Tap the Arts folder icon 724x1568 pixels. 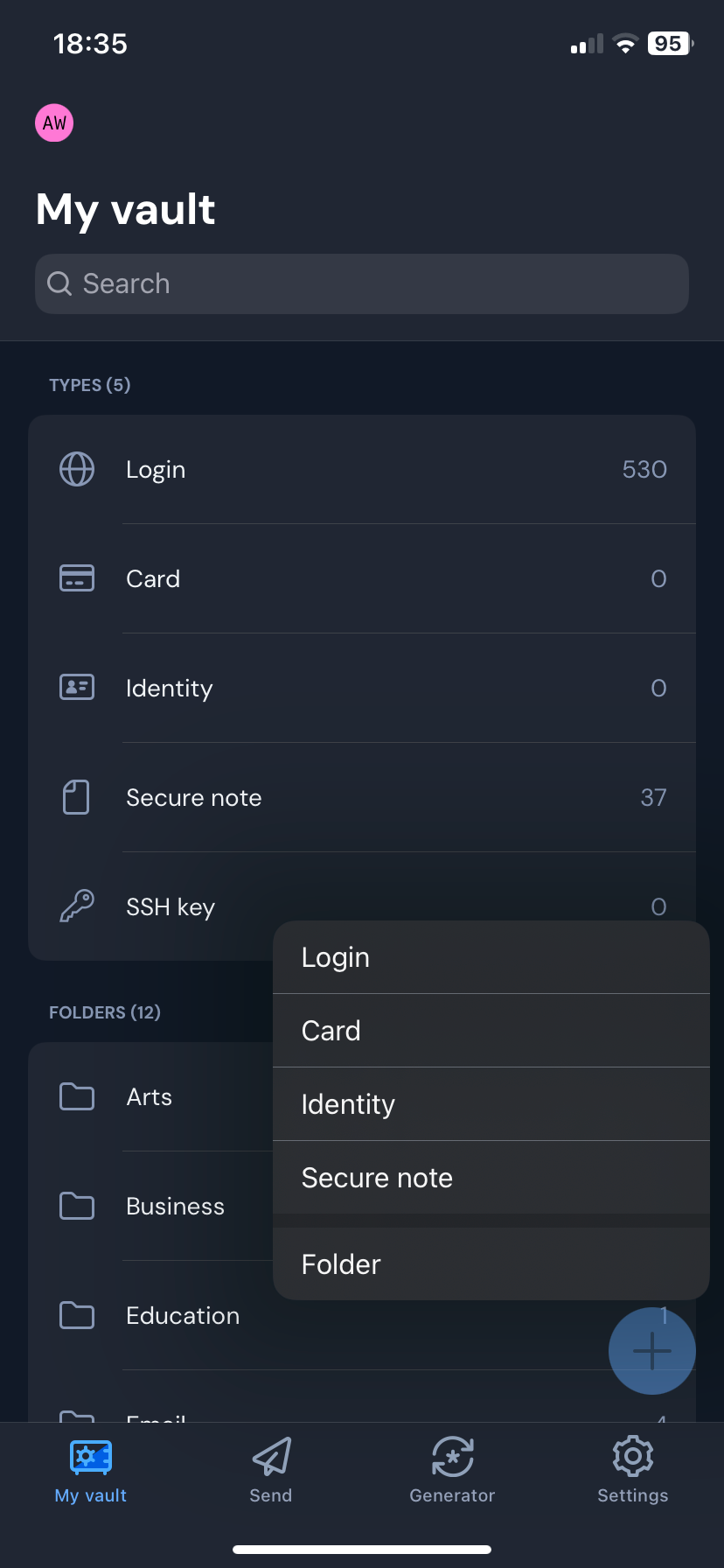point(77,1096)
